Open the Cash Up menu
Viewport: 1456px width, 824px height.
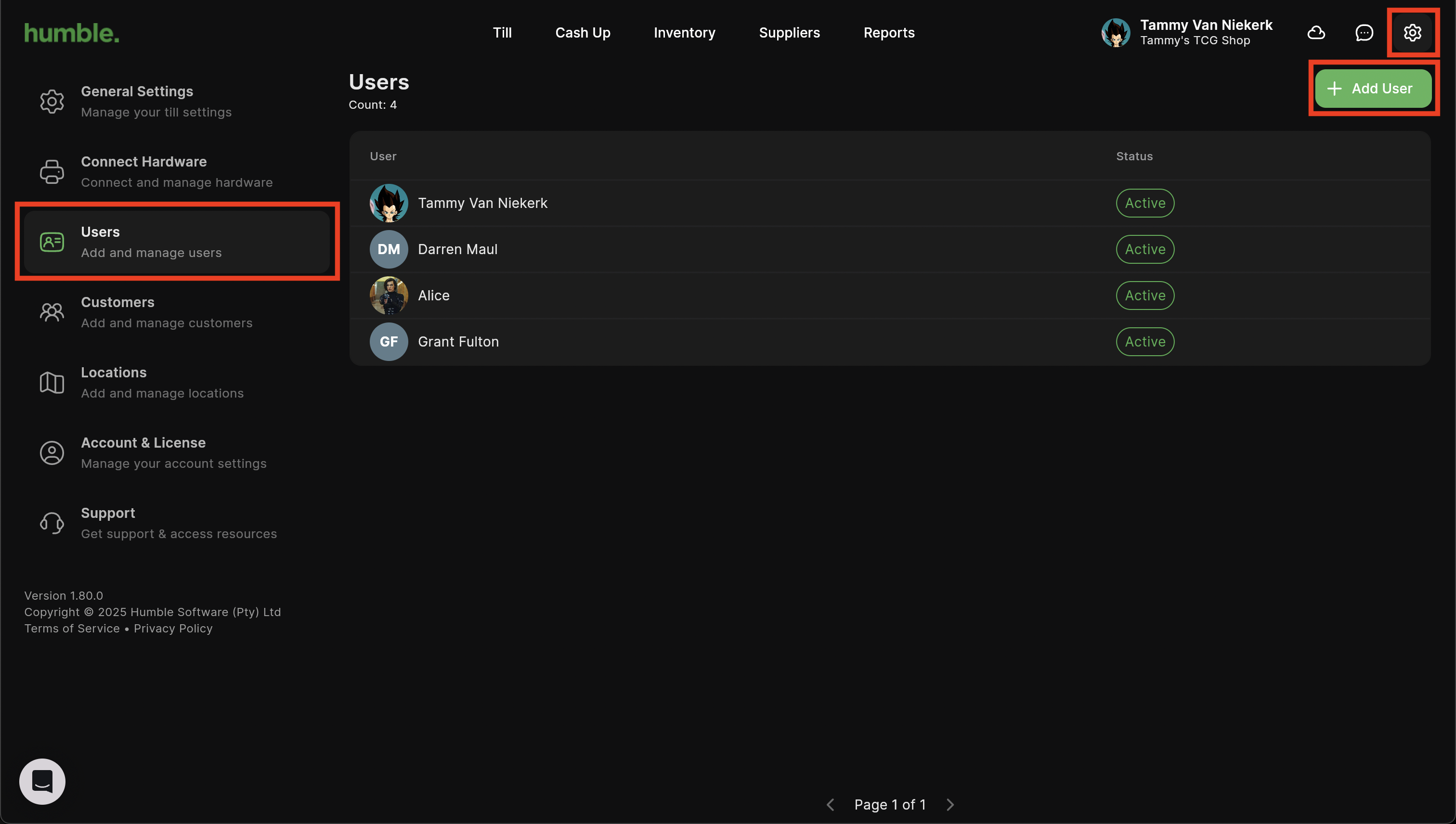tap(583, 33)
